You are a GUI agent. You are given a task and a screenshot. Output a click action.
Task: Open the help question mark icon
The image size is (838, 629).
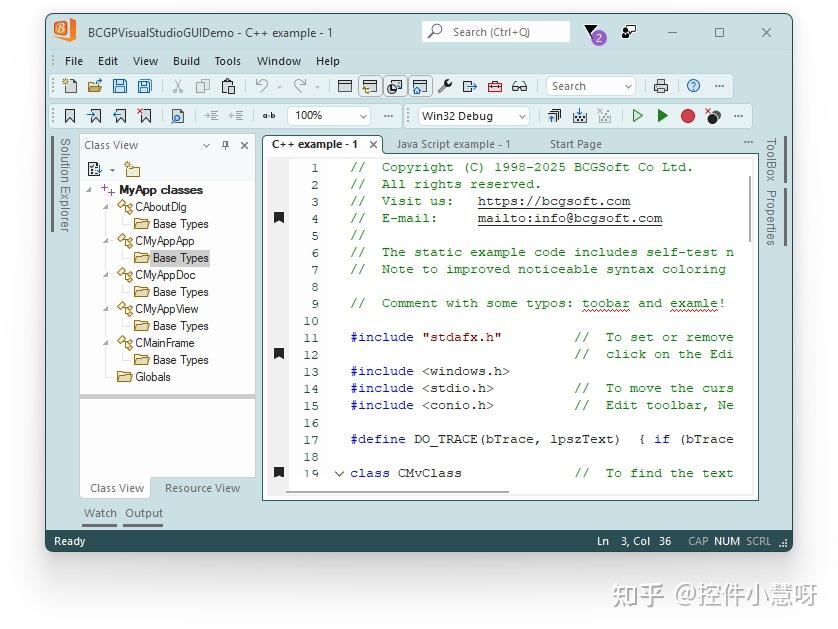(693, 86)
